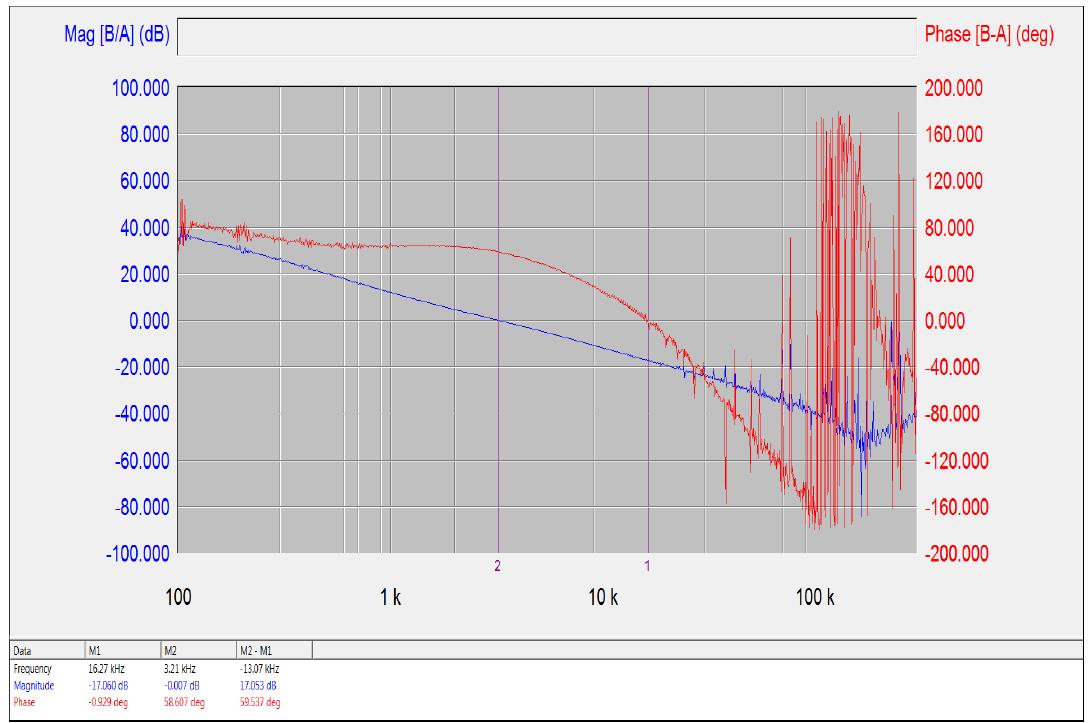Click the 16.27 kHz M1 frequency value

pos(107,667)
